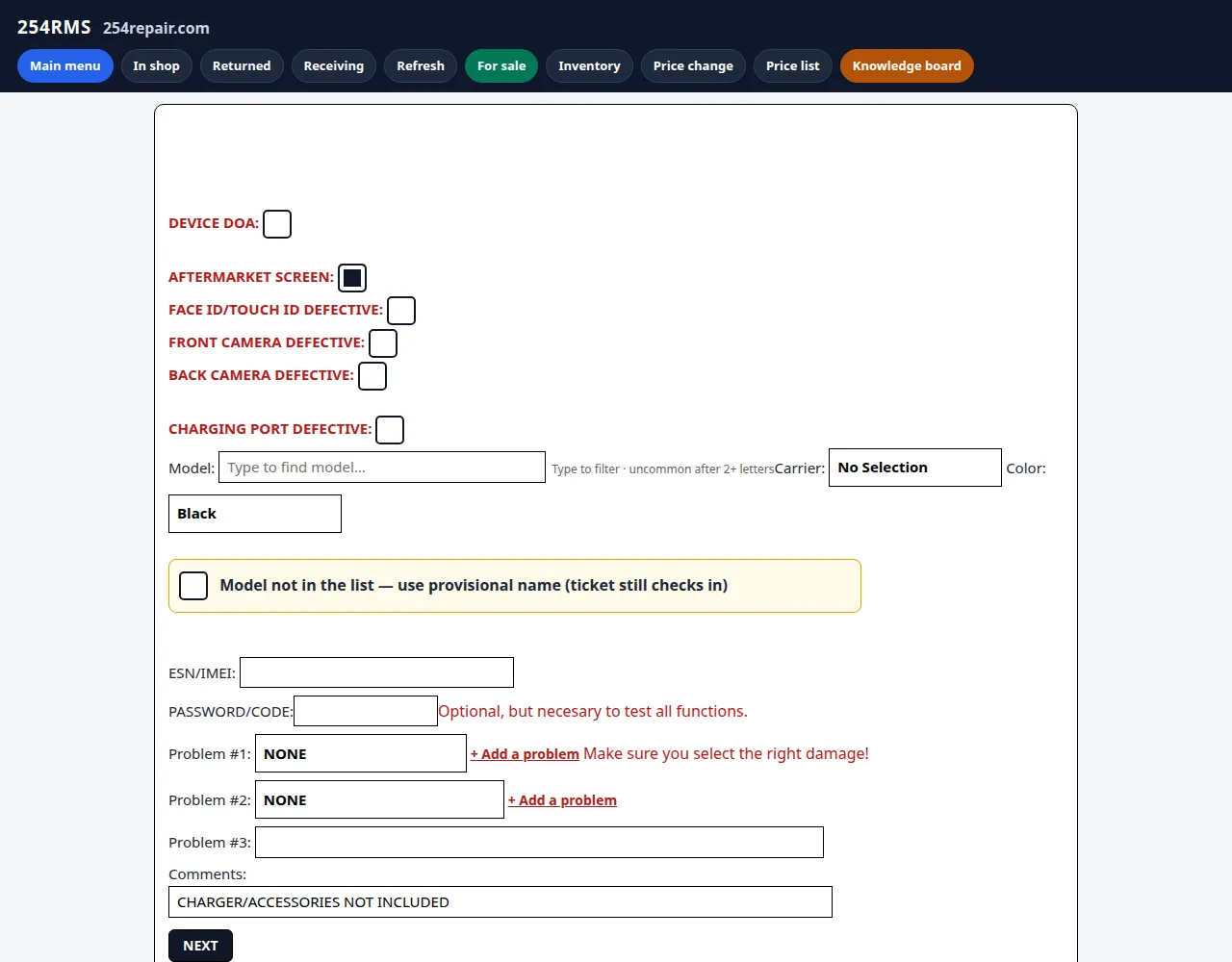Click the PASSWORD/CODE input field

[x=366, y=711]
